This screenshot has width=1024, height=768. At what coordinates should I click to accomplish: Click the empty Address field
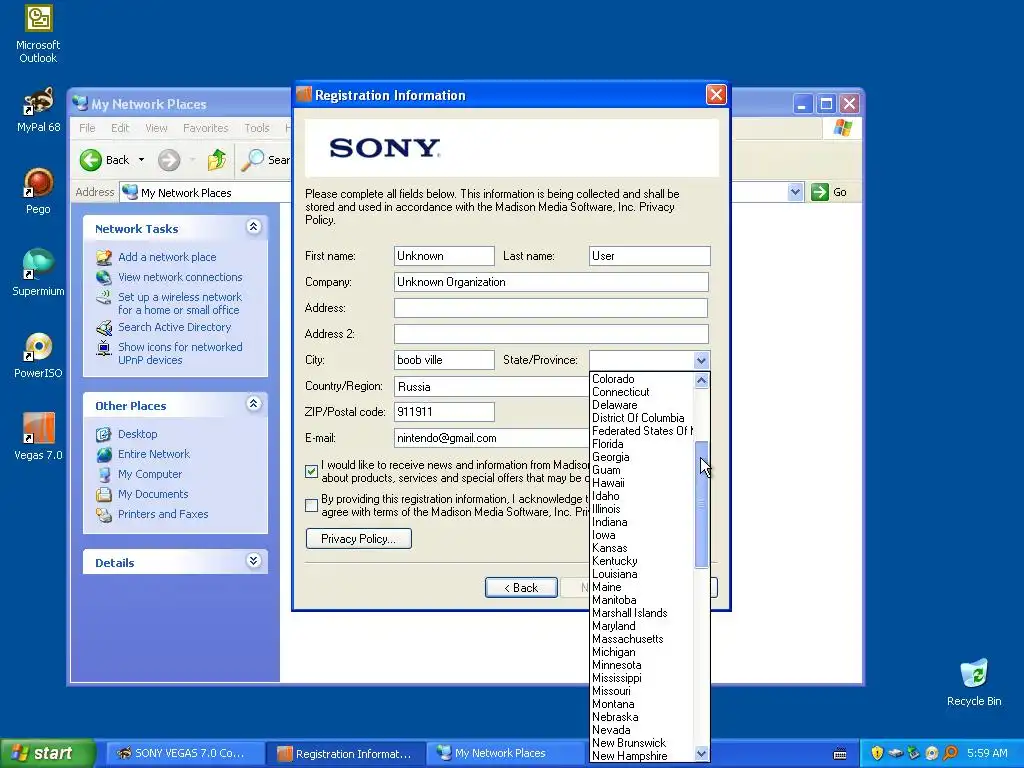551,308
